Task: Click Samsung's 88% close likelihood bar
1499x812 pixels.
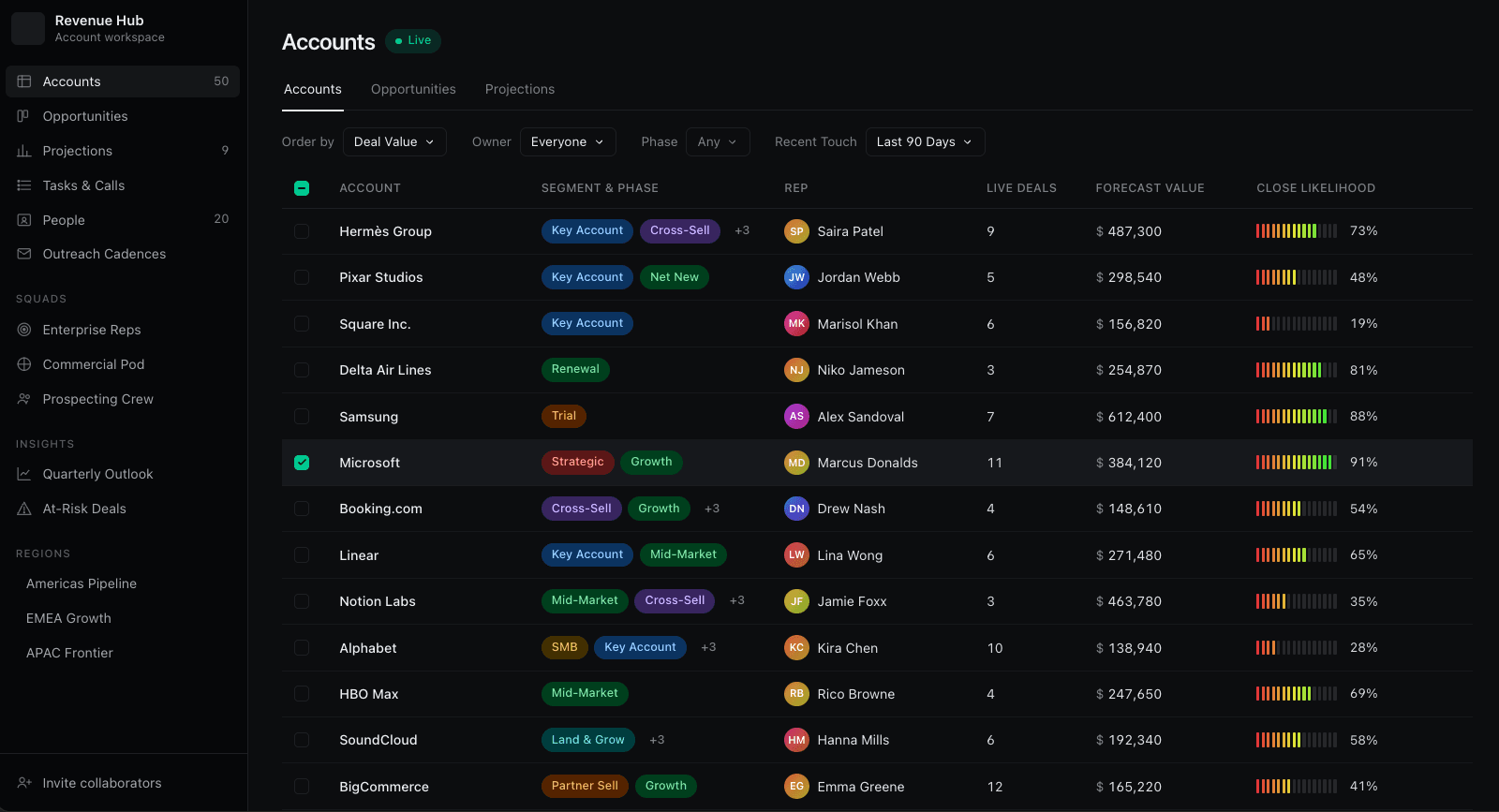Action: click(1297, 416)
